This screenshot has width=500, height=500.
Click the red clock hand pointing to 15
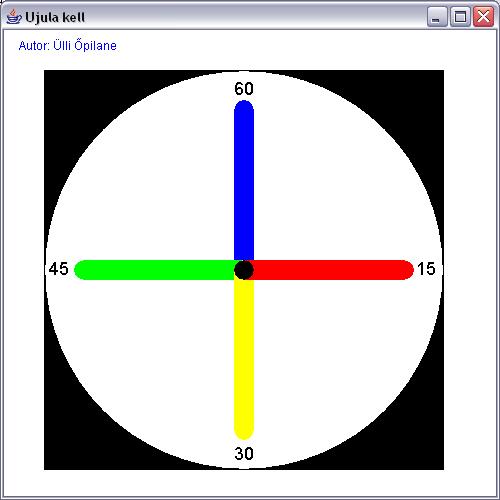333,270
